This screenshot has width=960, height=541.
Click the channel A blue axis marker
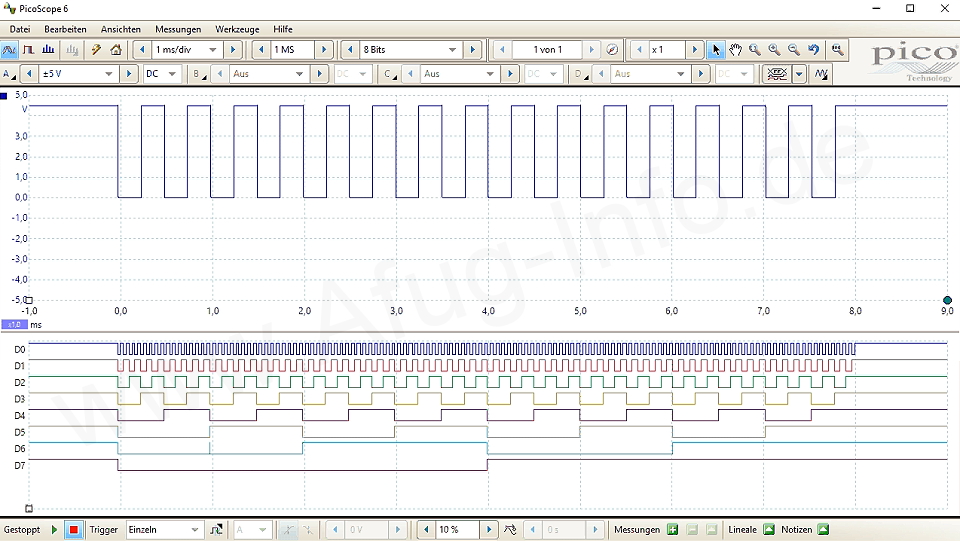click(x=4, y=95)
